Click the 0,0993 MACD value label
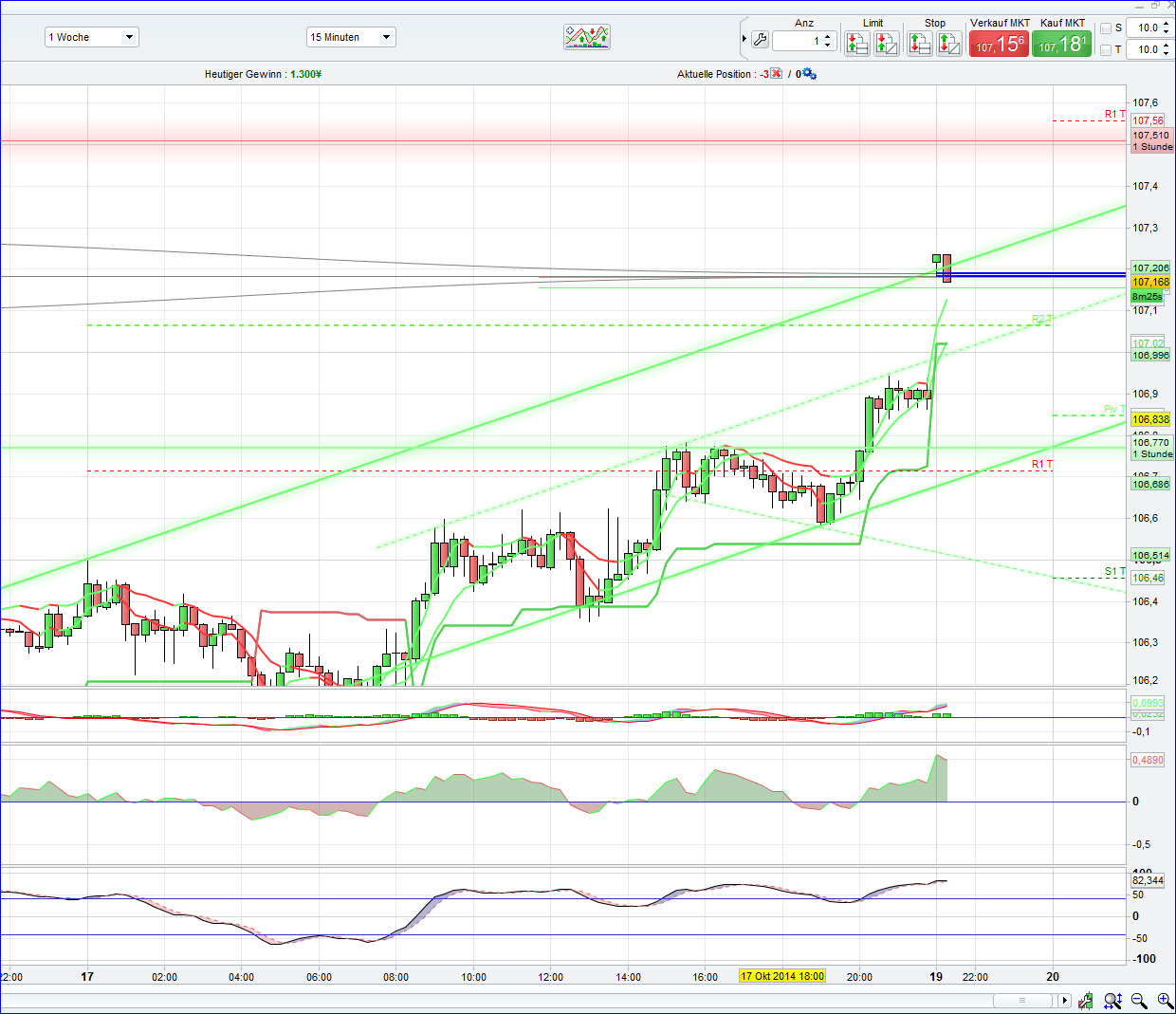Viewport: 1176px width, 1014px height. tap(1148, 703)
